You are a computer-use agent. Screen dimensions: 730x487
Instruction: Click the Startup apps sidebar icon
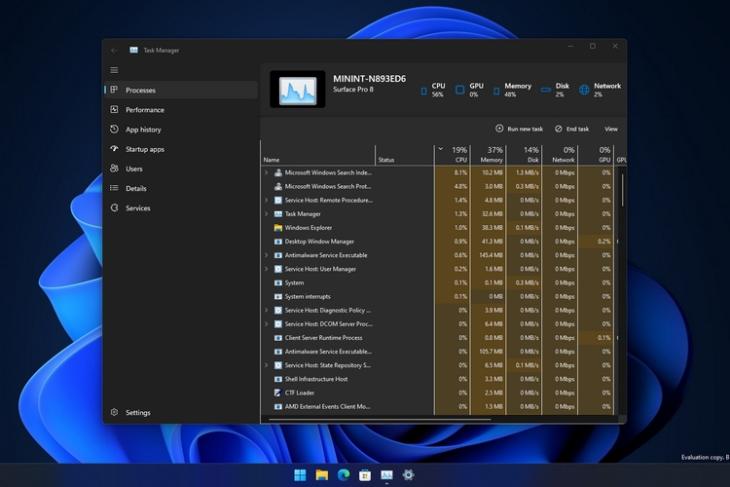pyautogui.click(x=114, y=149)
